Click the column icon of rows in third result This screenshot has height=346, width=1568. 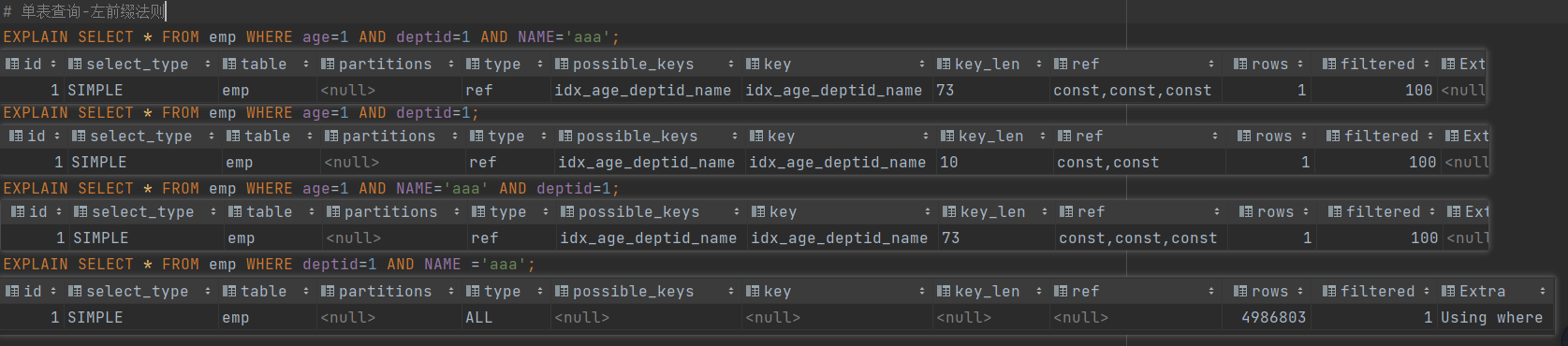[1246, 212]
